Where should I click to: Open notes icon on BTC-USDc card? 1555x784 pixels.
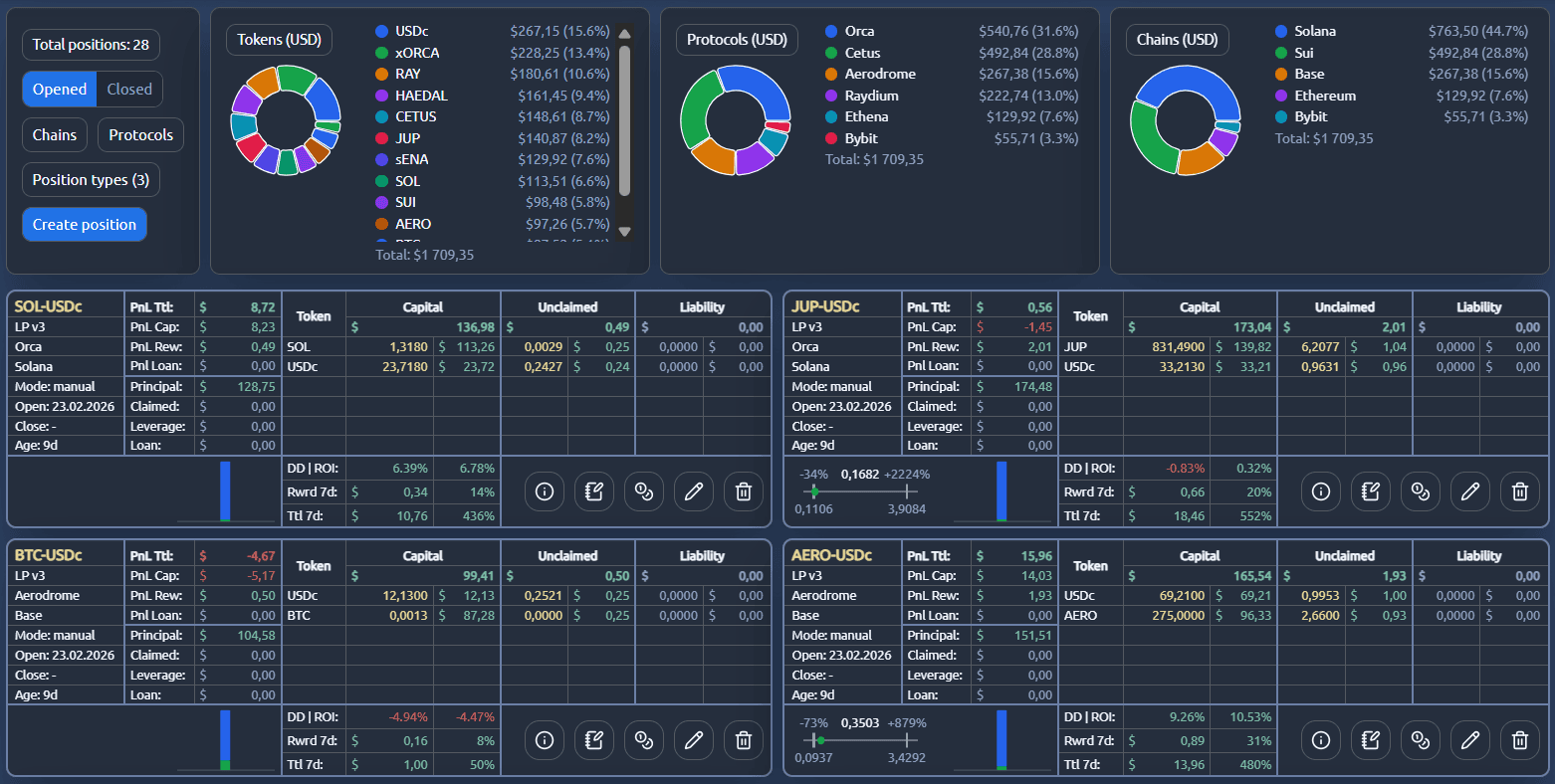[x=594, y=740]
